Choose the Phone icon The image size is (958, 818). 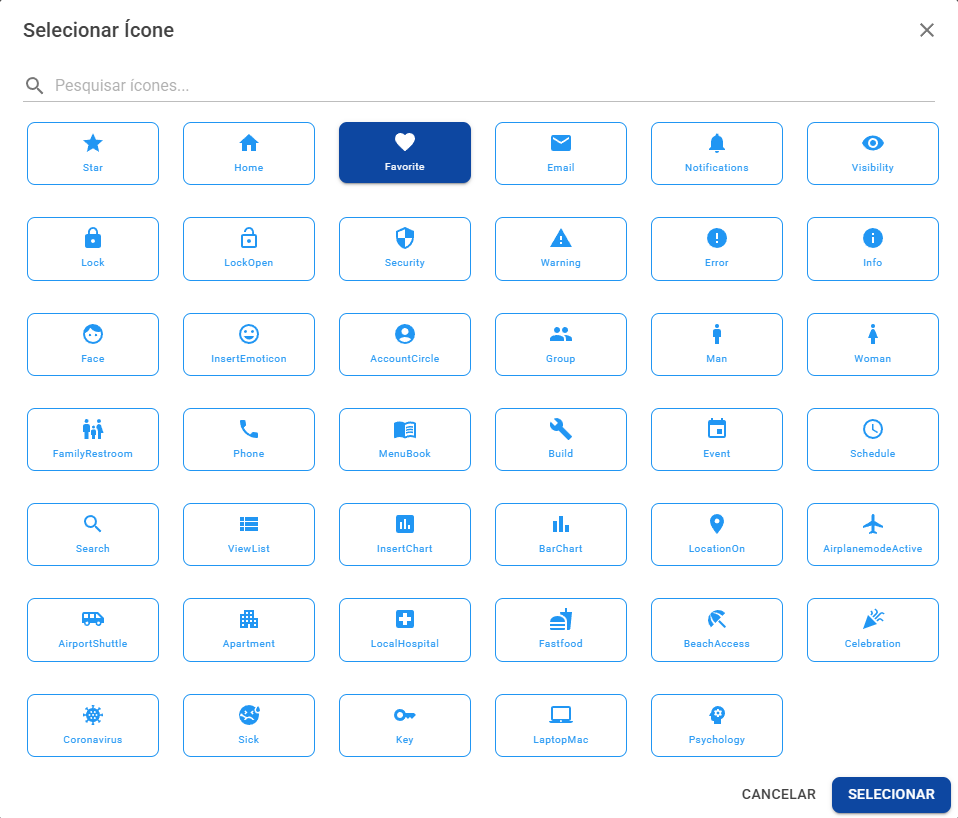point(249,439)
